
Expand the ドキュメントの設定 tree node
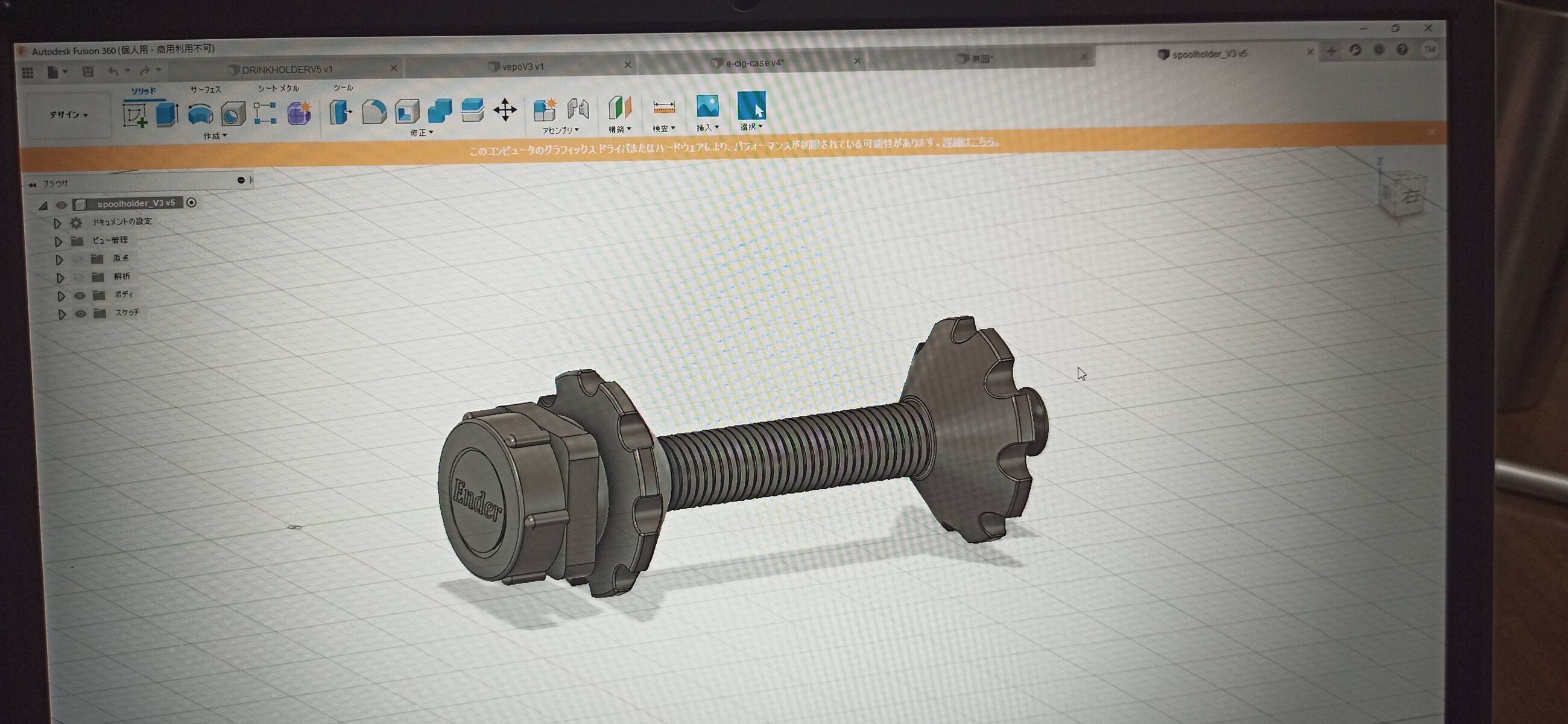(57, 223)
